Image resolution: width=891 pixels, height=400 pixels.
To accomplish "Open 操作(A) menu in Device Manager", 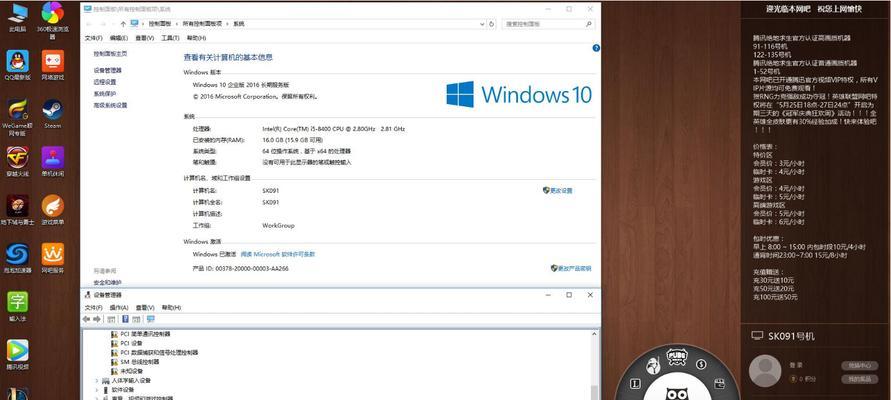I will (x=119, y=307).
